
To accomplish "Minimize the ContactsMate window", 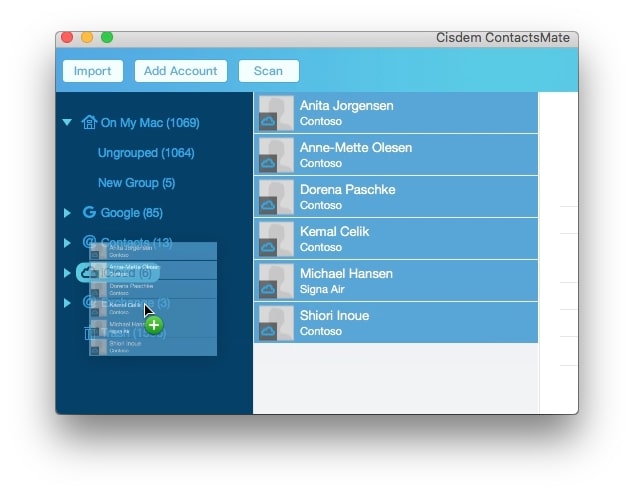I will pyautogui.click(x=87, y=38).
